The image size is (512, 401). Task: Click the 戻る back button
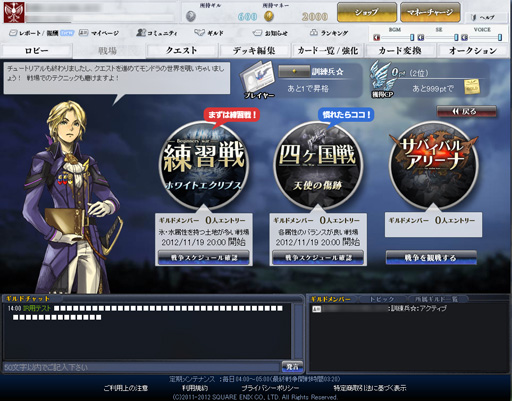click(x=466, y=112)
